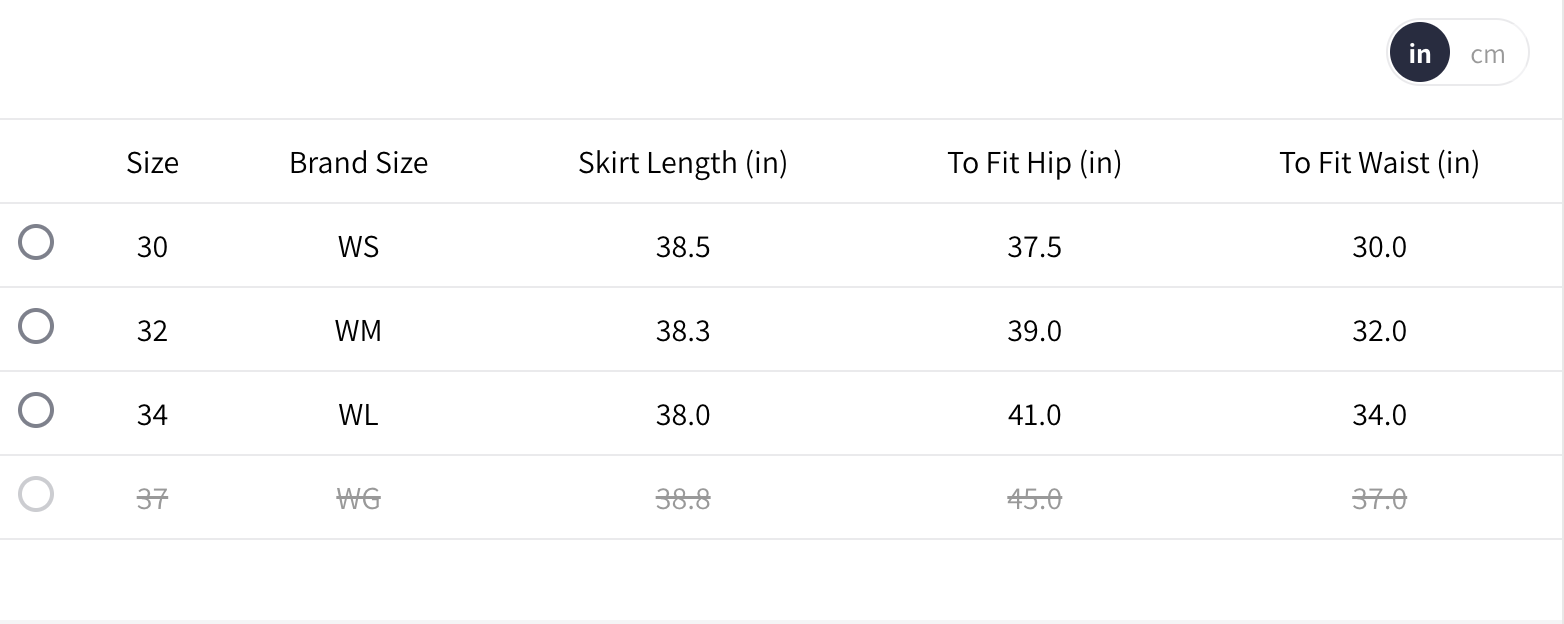Click the Size column header
This screenshot has height=624, width=1564.
(152, 163)
